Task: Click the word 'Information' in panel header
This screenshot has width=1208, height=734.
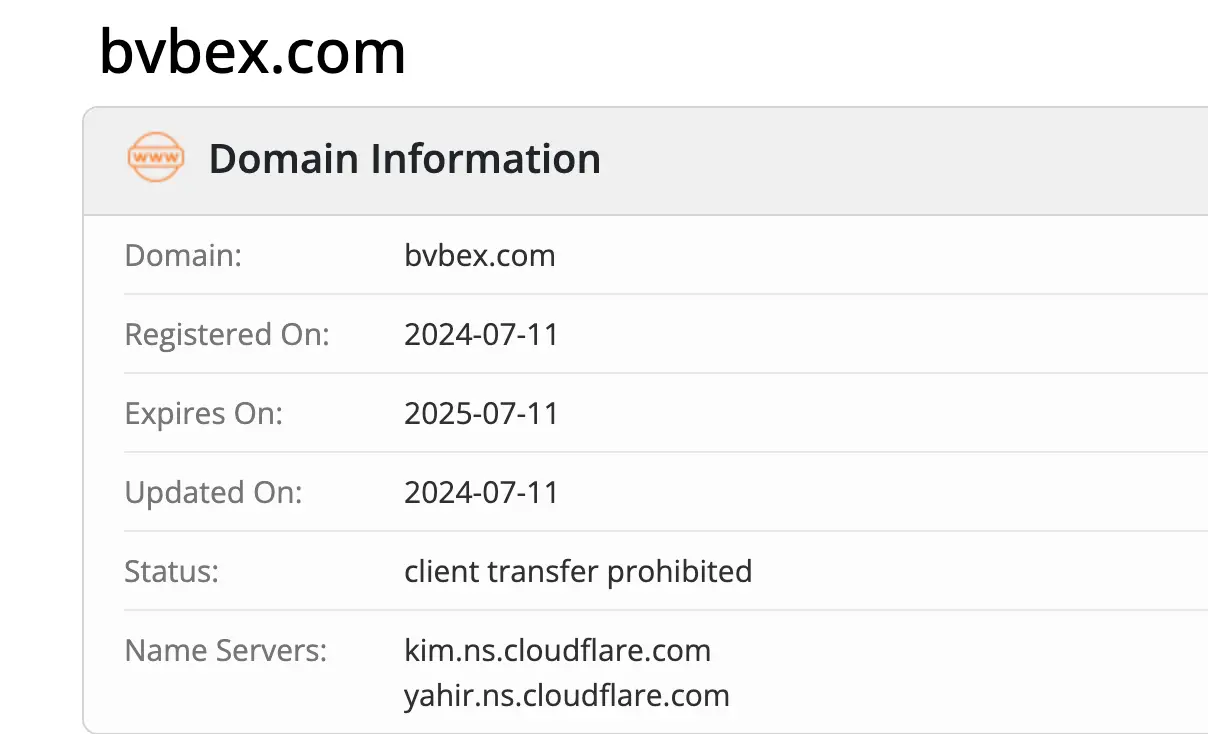Action: point(486,159)
